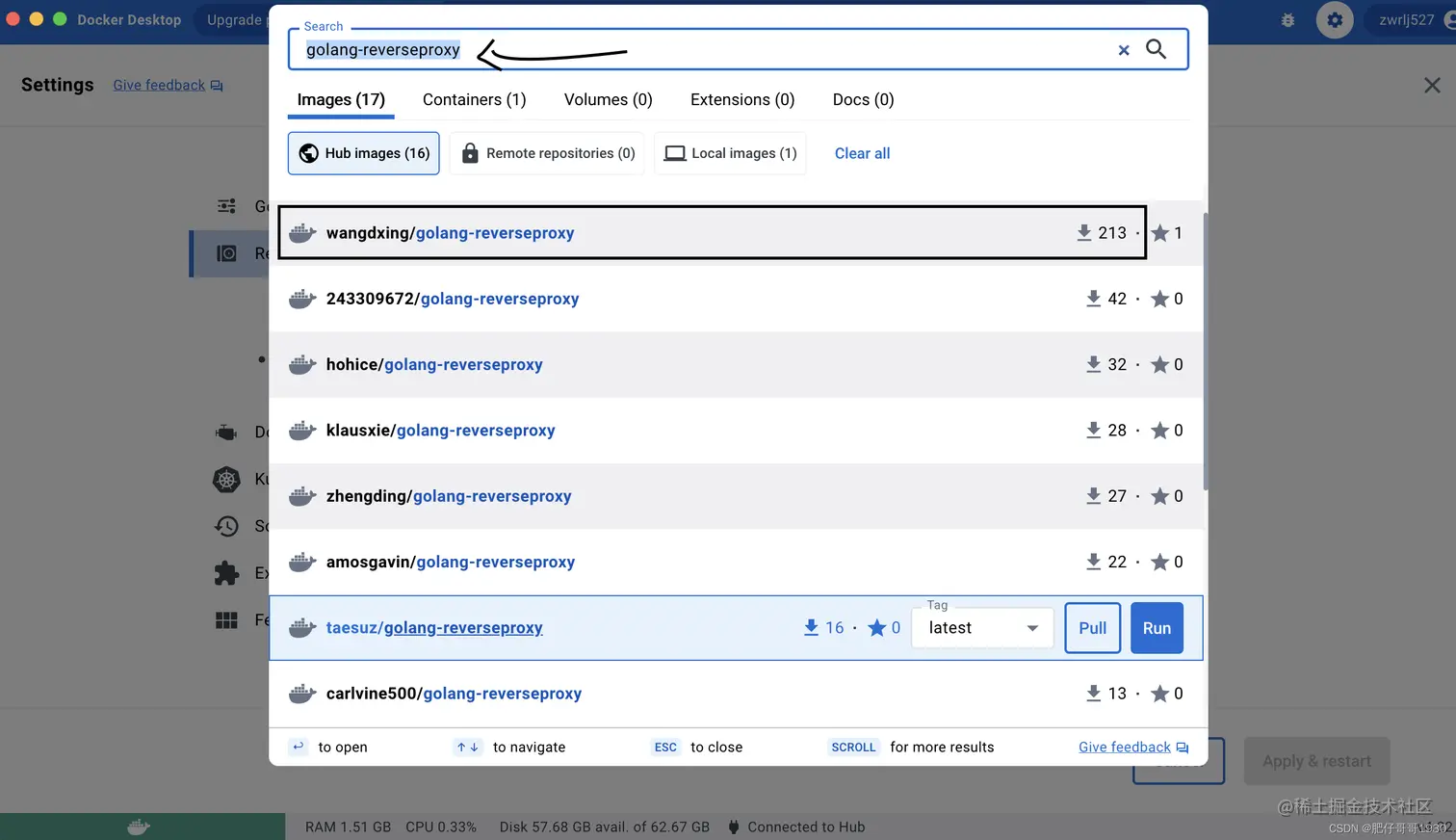Open Give feedback link beside Settings heading
This screenshot has height=840, width=1456.
[x=168, y=86]
